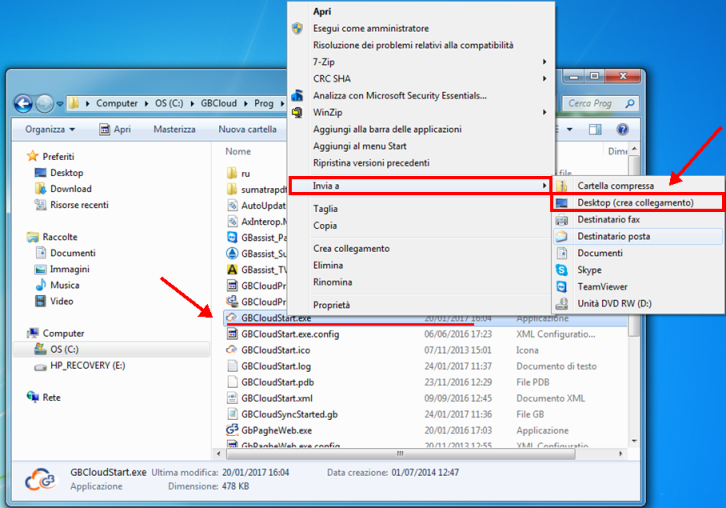Click Nuova cartella toolbar button

pyautogui.click(x=247, y=129)
